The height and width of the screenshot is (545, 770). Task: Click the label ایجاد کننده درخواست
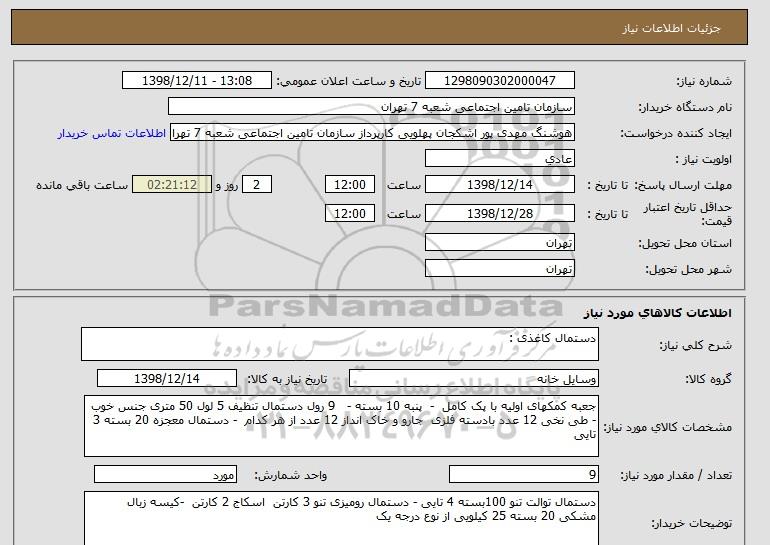click(676, 134)
